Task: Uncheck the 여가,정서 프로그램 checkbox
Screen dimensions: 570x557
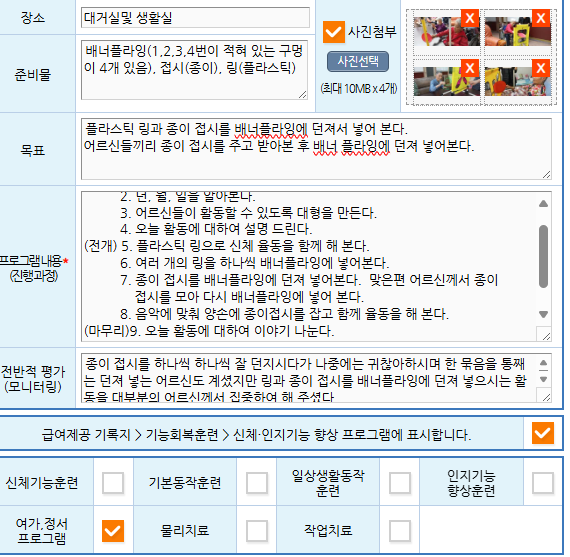Action: click(x=113, y=530)
